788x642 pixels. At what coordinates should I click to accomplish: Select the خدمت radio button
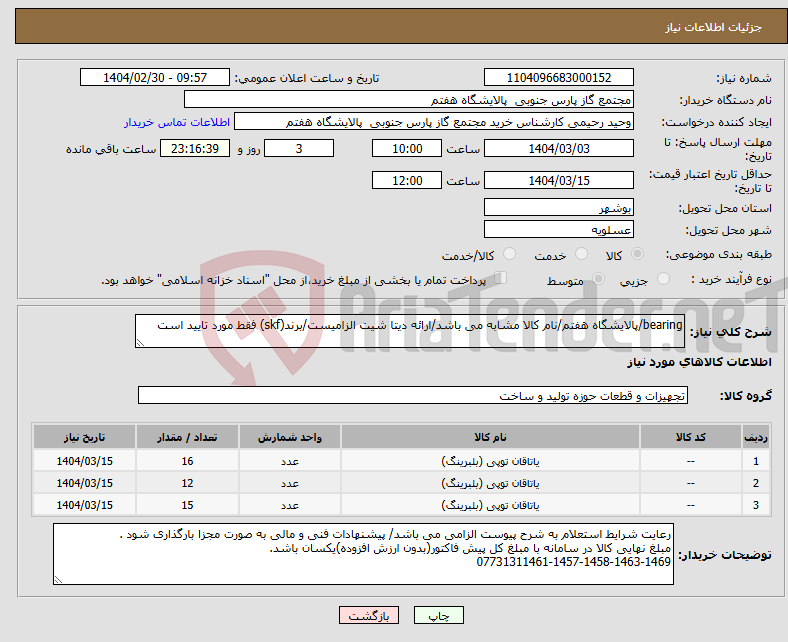click(581, 254)
